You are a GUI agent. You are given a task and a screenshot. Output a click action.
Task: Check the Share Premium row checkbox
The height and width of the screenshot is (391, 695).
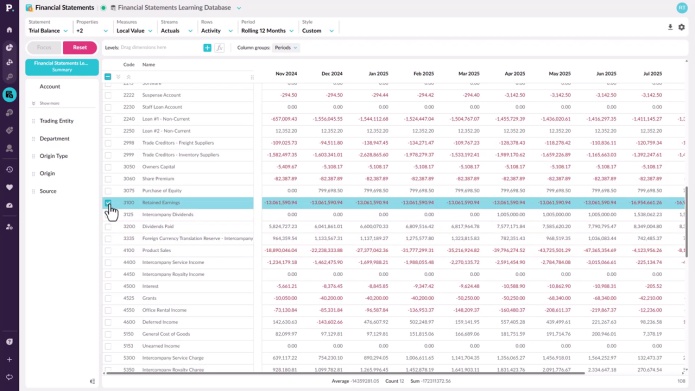(x=108, y=179)
